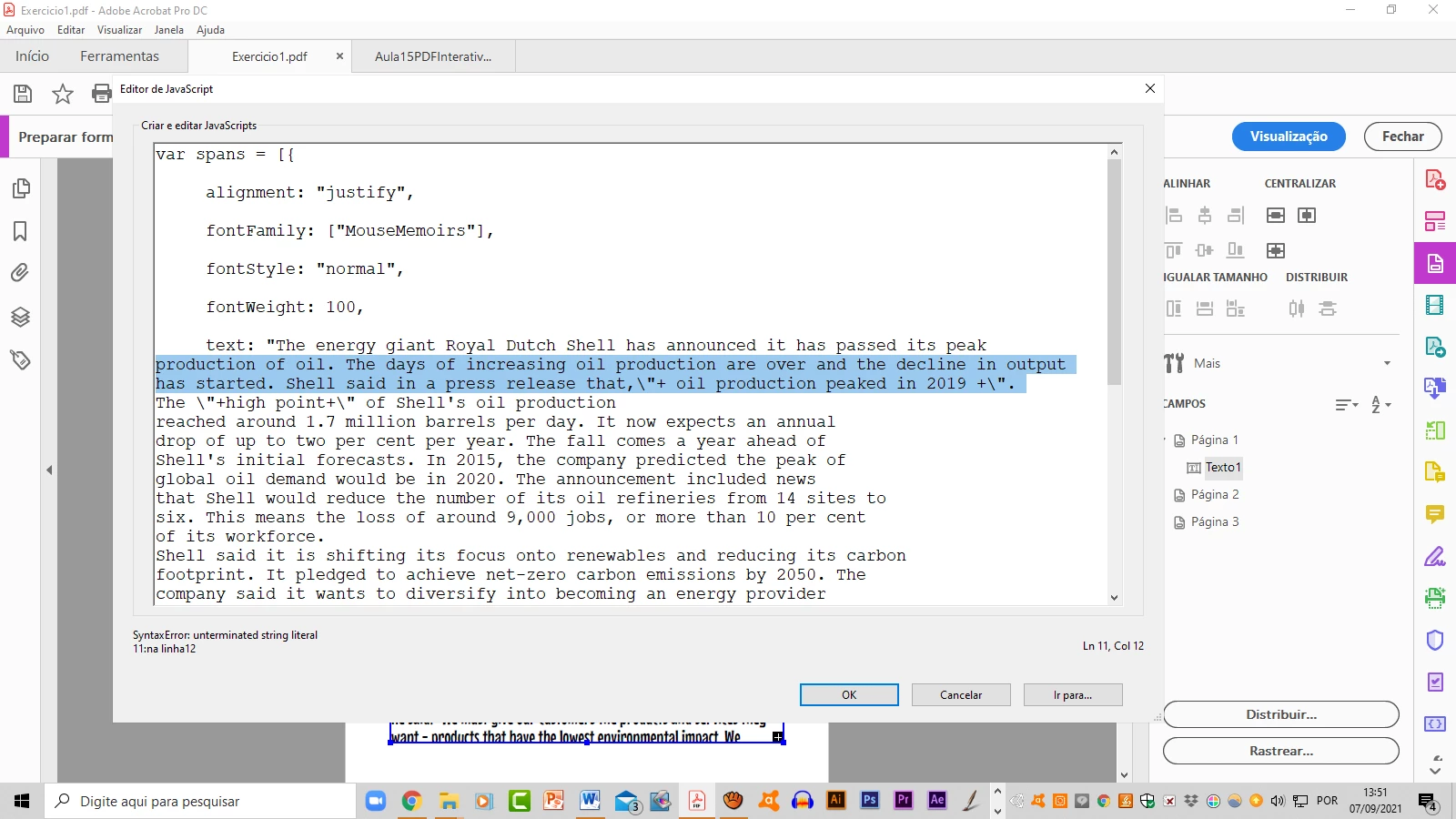Align fields to horizontal middle
Viewport: 1456px width, 819px height.
pos(1205,250)
